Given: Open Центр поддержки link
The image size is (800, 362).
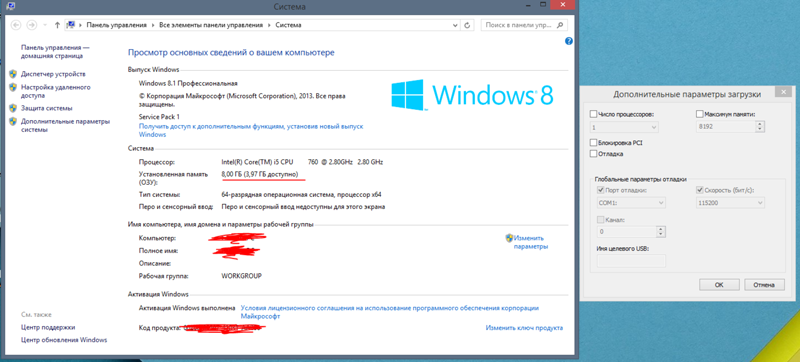Looking at the screenshot, I should (48, 327).
